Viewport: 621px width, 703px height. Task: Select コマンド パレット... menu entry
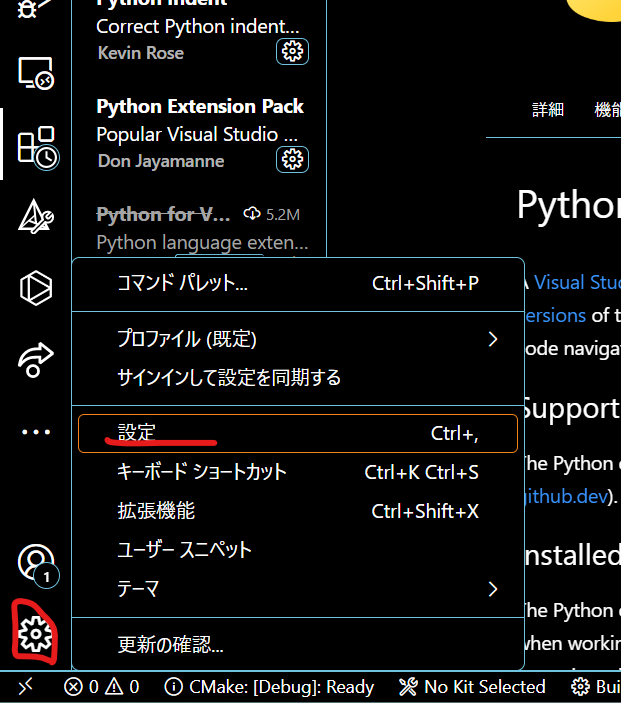coord(298,283)
